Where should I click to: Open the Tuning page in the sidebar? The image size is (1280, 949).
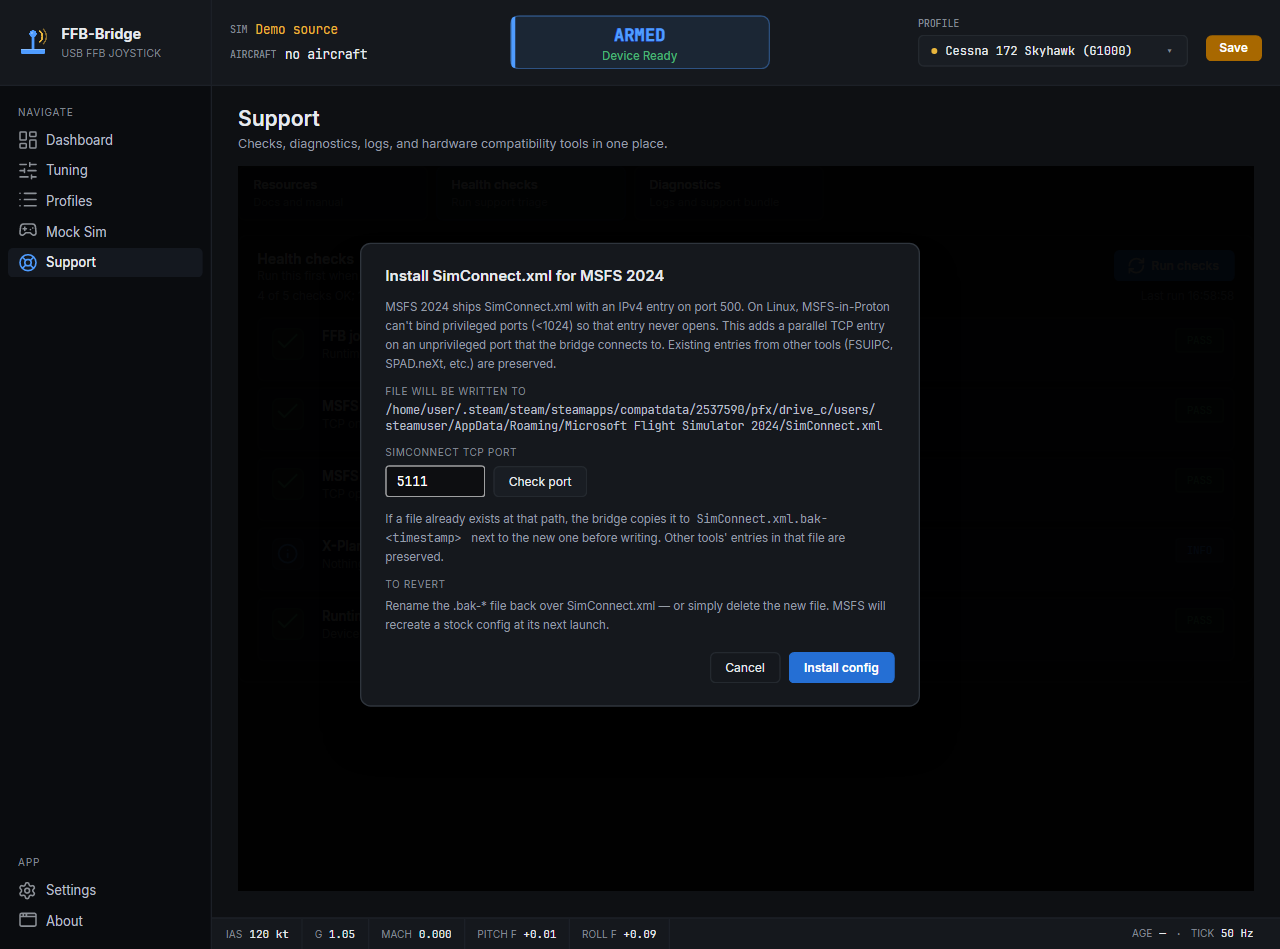pos(105,170)
